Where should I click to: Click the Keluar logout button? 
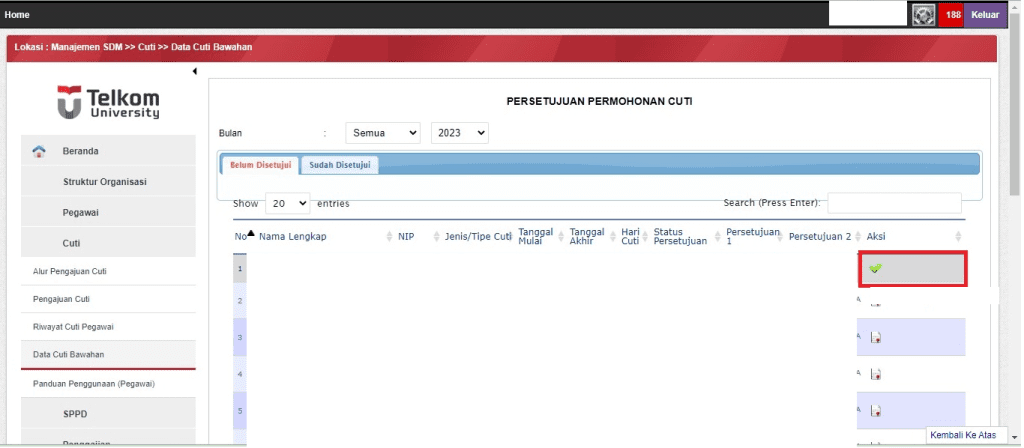(985, 14)
